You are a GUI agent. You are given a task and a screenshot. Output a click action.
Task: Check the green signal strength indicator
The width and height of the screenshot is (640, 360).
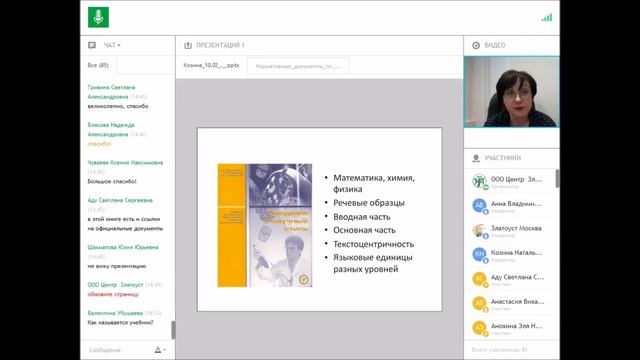tap(547, 17)
